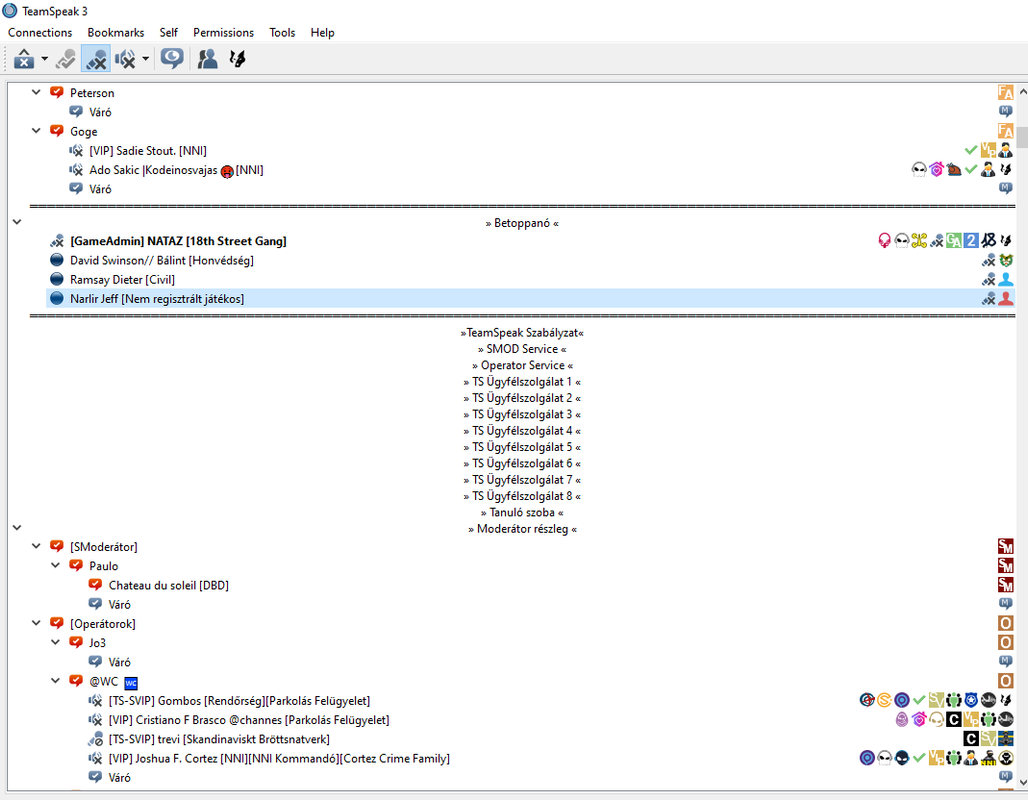Open the dropdown next to the speaker mute icon

[x=145, y=59]
